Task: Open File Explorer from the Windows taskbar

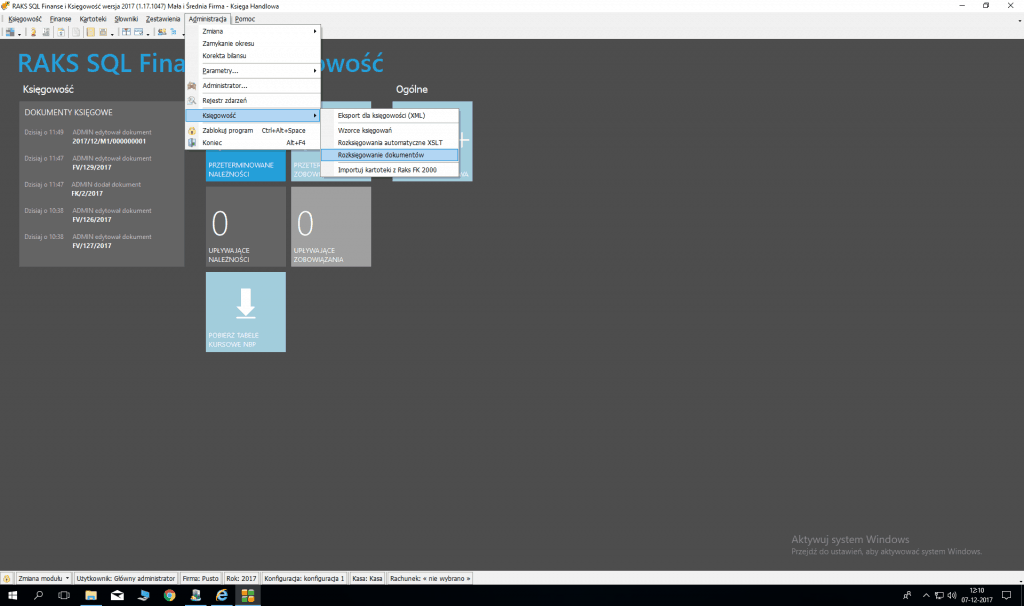Action: (91, 596)
